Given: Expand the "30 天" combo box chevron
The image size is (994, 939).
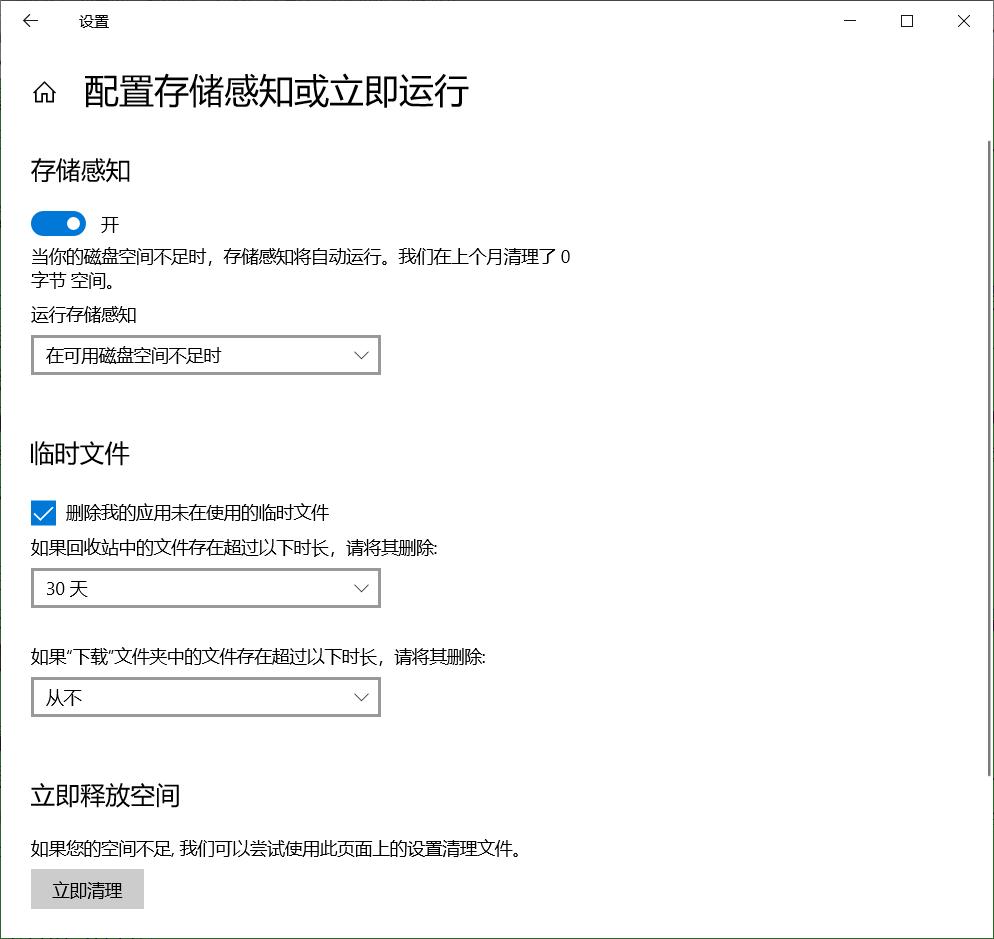Looking at the screenshot, I should (361, 588).
